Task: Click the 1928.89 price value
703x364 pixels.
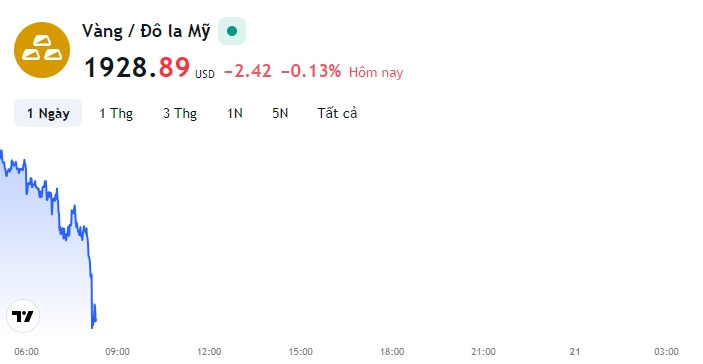Action: (137, 68)
